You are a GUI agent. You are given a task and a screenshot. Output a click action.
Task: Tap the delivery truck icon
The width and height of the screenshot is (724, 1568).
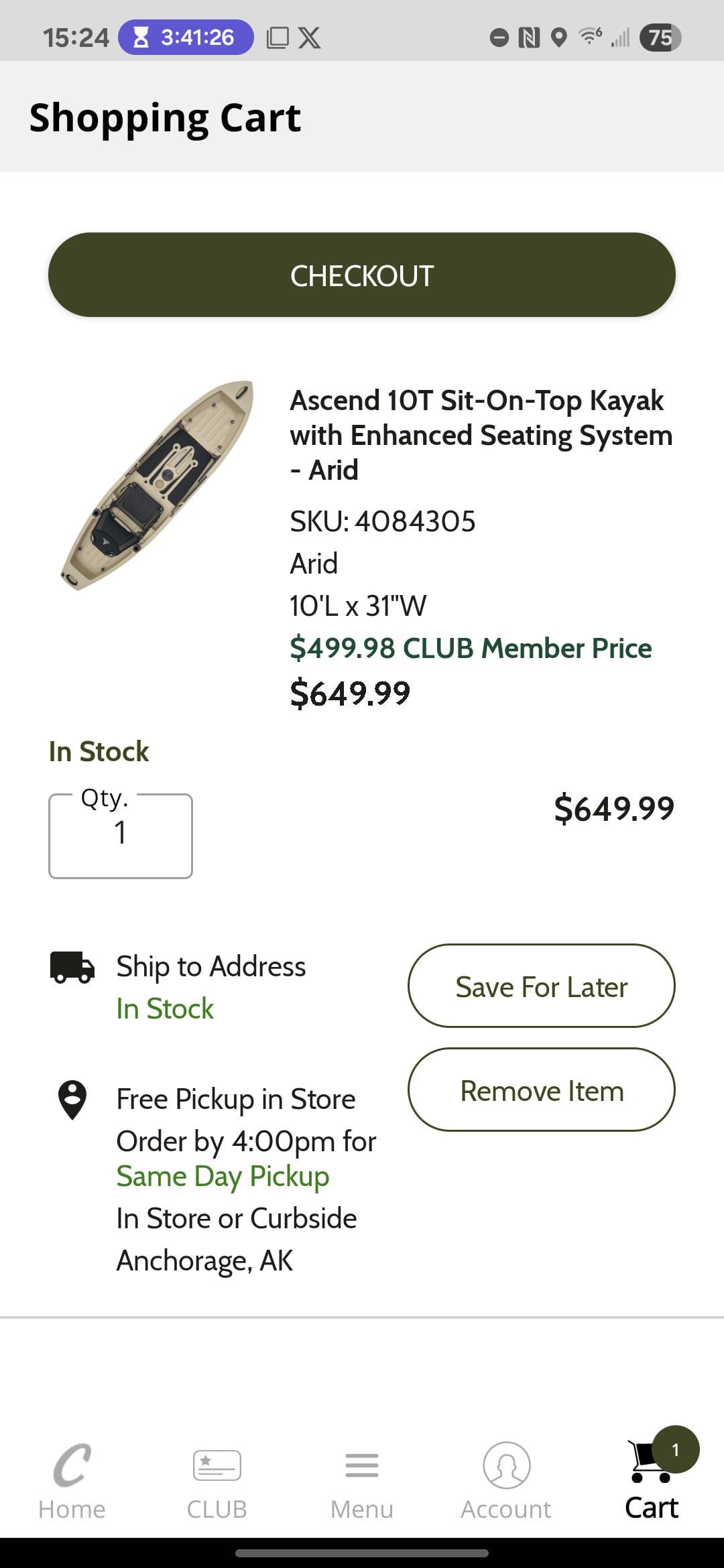(72, 967)
